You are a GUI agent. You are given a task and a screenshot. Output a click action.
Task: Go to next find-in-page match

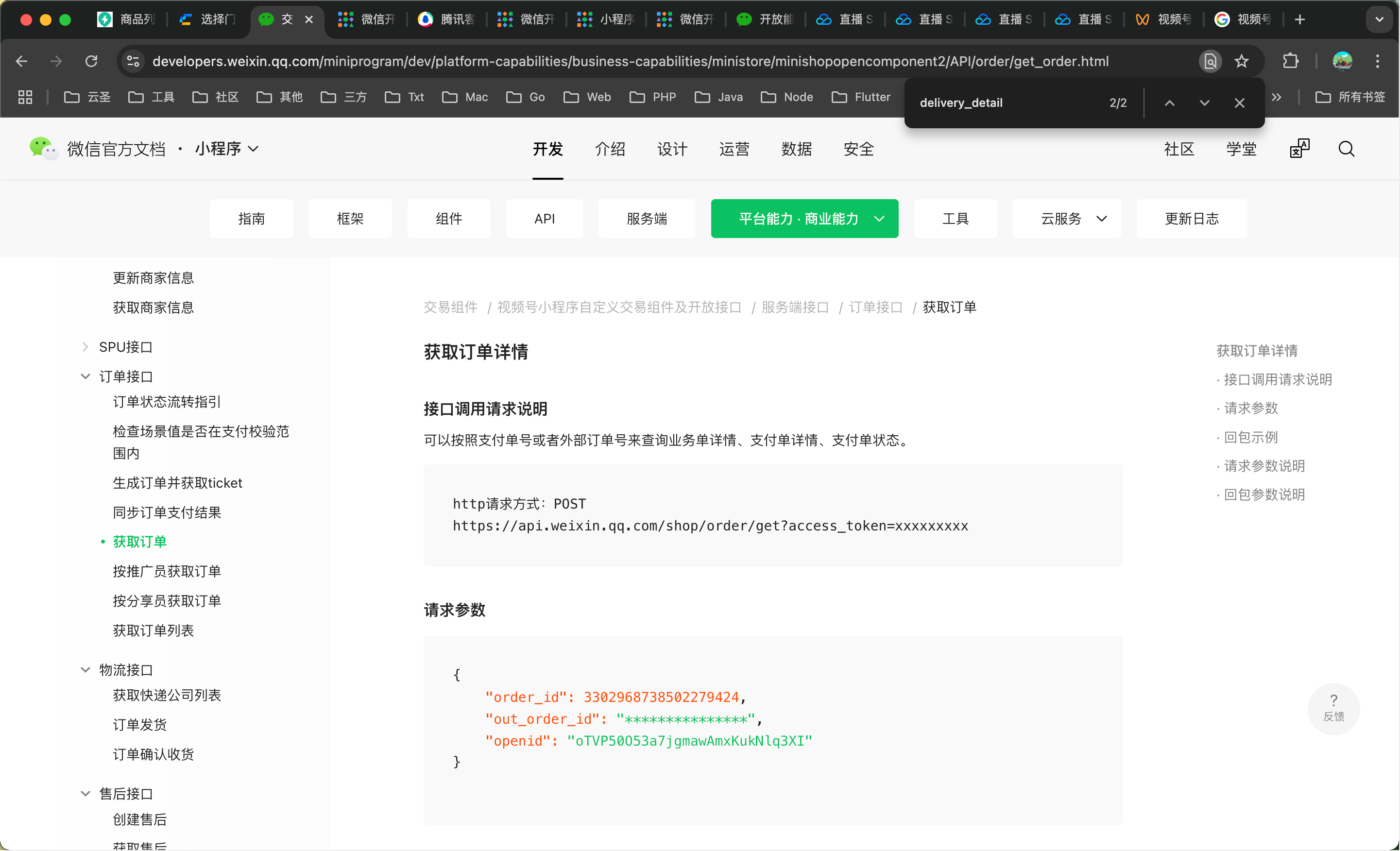pos(1204,103)
